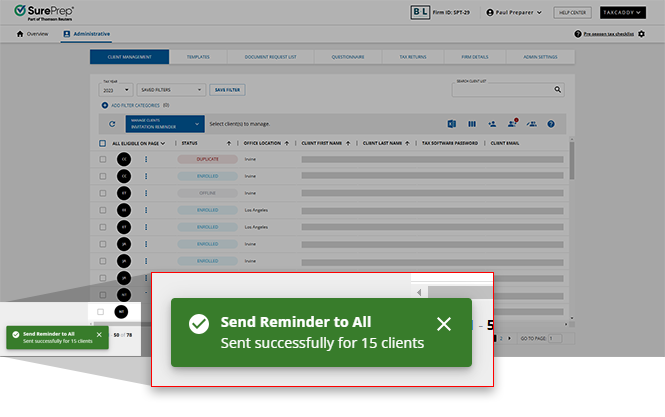This screenshot has height=417, width=665.
Task: Open the Document Request List tab
Action: (x=271, y=57)
